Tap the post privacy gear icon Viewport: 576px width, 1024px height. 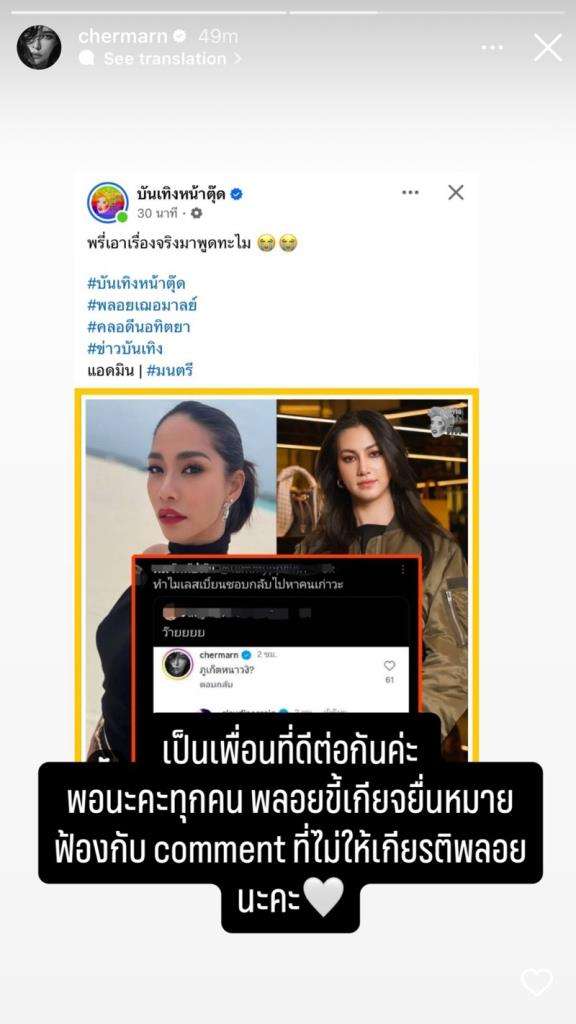pyautogui.click(x=196, y=213)
